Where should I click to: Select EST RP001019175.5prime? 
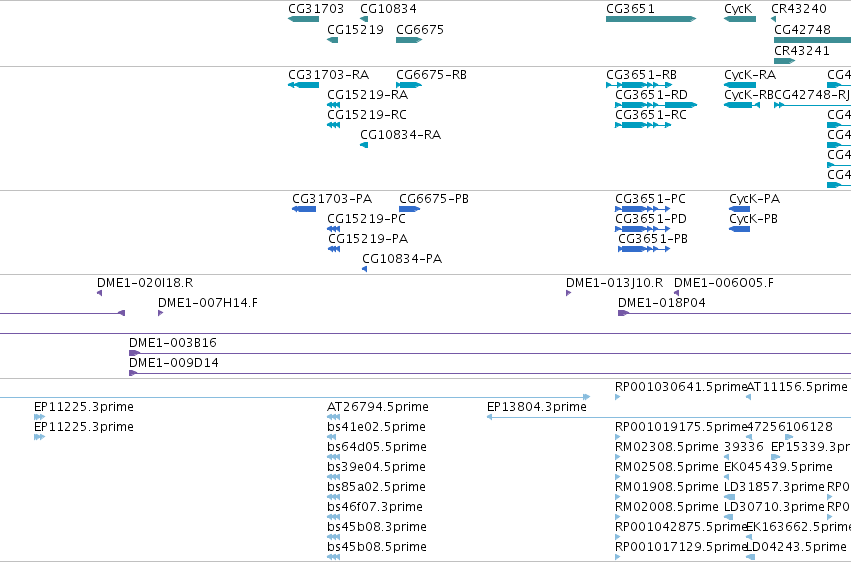pyautogui.click(x=681, y=427)
